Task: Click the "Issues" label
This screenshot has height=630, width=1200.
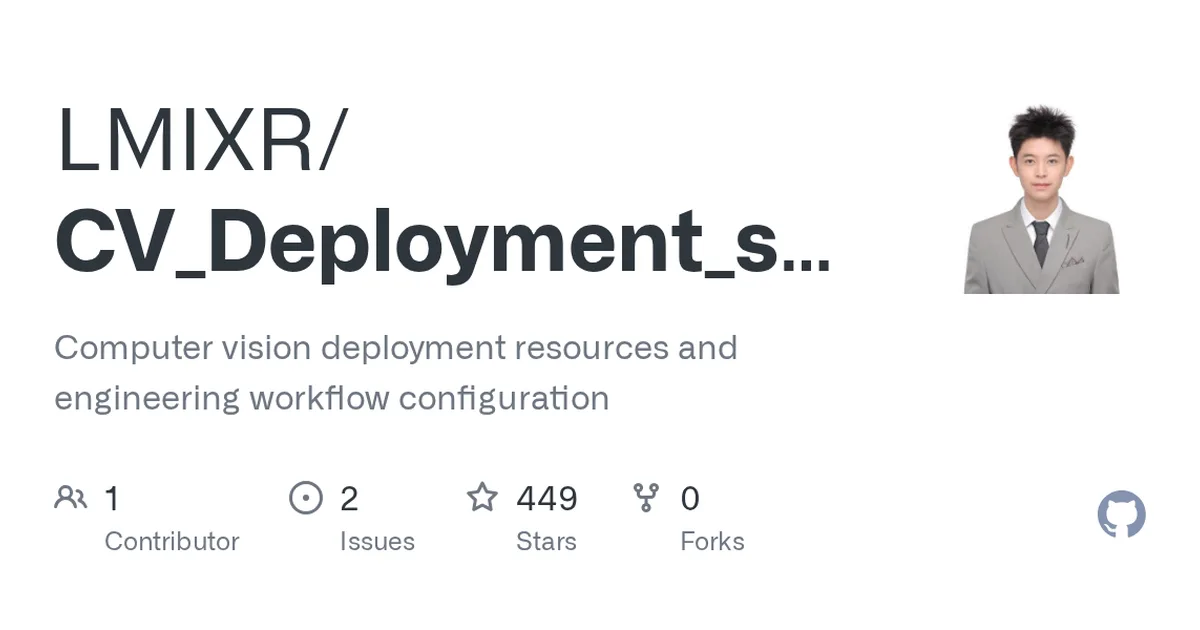Action: tap(377, 541)
